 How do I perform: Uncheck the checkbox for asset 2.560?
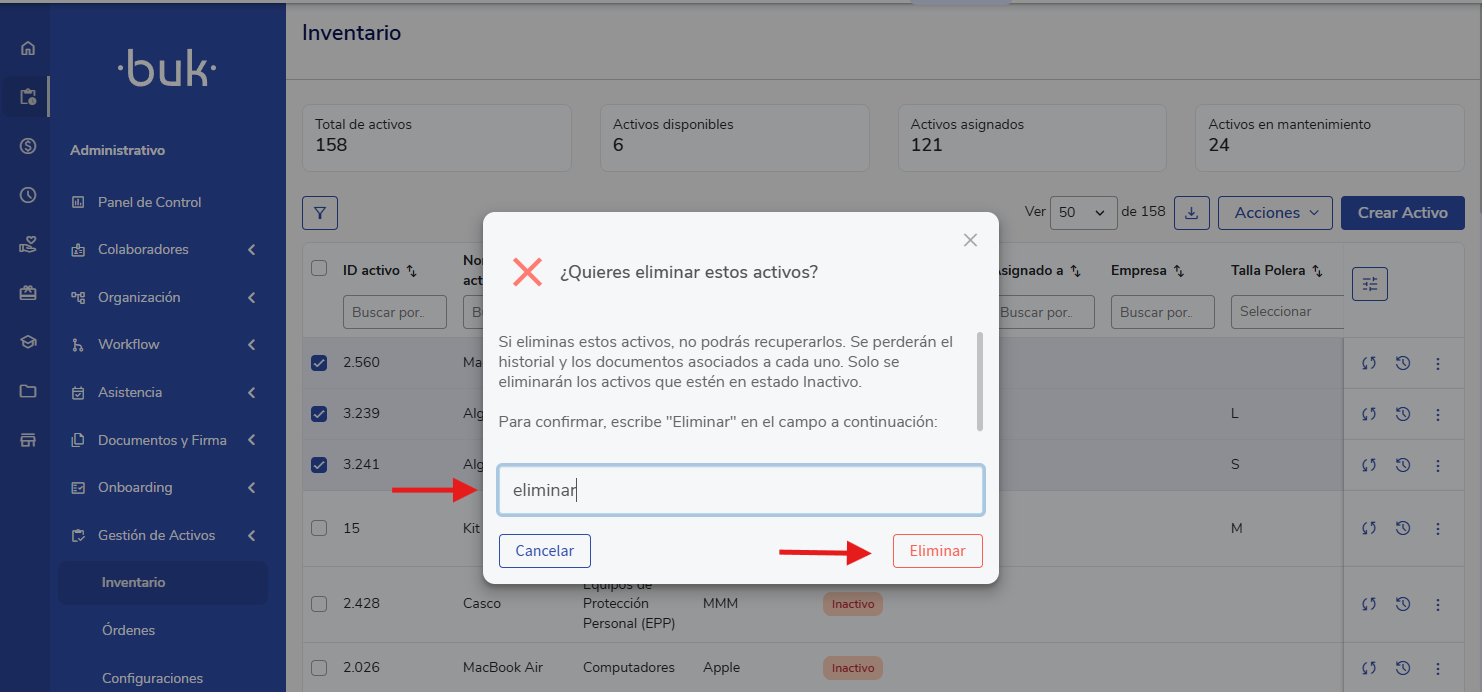[319, 363]
